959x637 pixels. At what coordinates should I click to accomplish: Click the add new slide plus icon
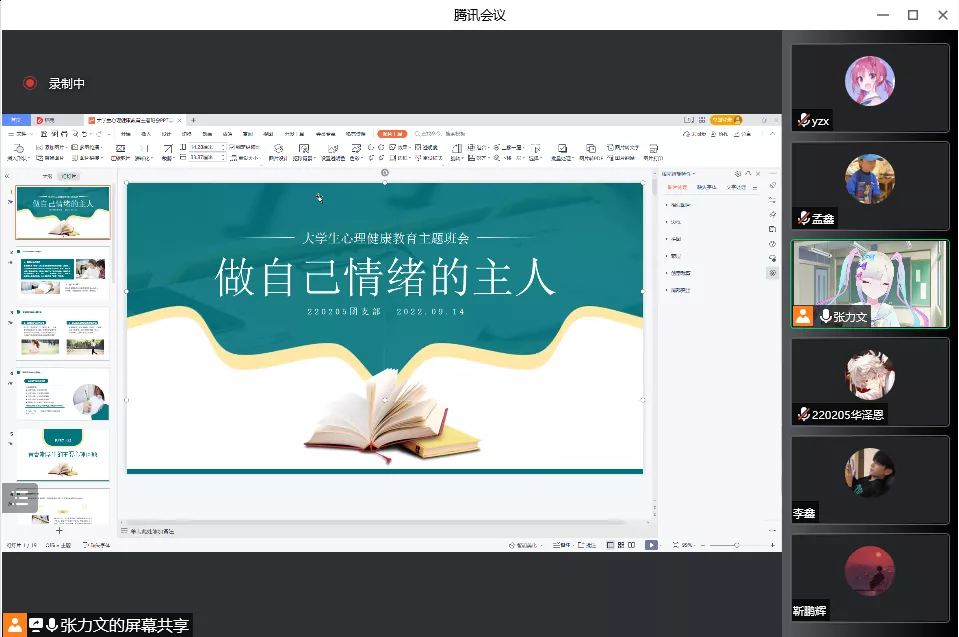tap(59, 531)
